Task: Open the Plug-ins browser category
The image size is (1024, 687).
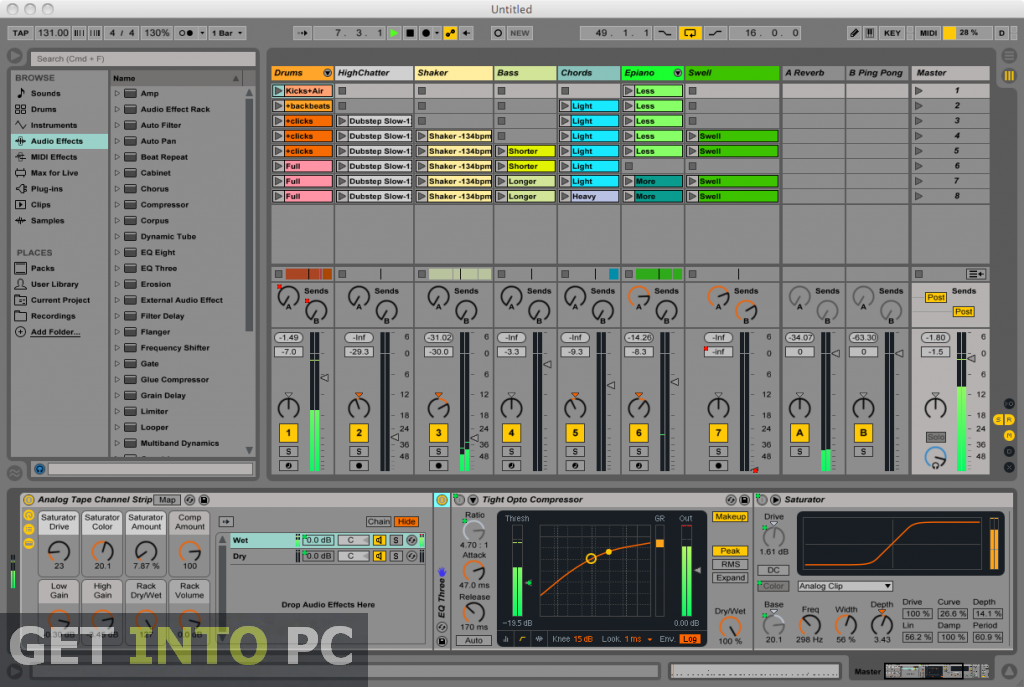Action: coord(47,188)
